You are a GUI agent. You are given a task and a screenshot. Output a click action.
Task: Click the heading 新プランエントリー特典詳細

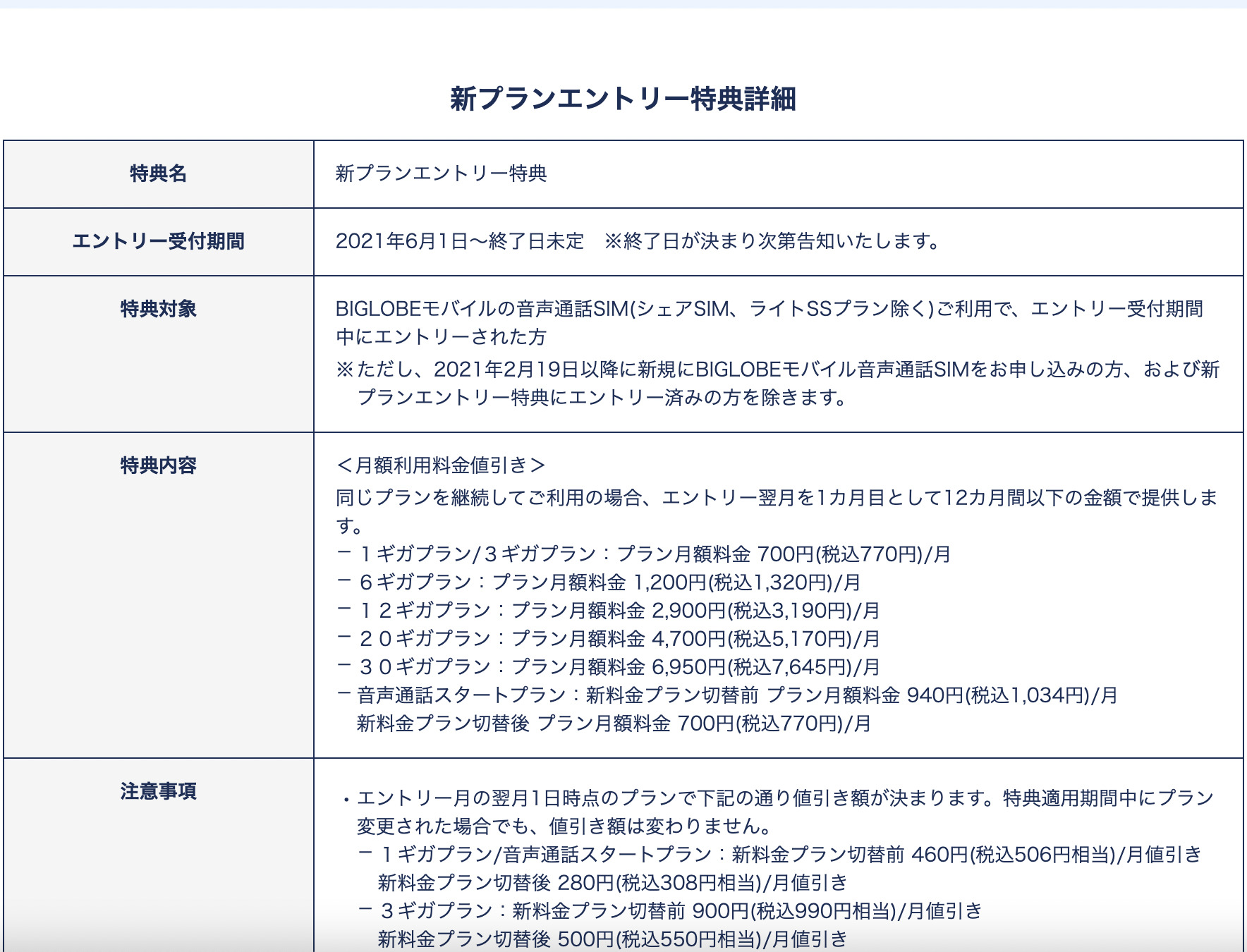623,99
